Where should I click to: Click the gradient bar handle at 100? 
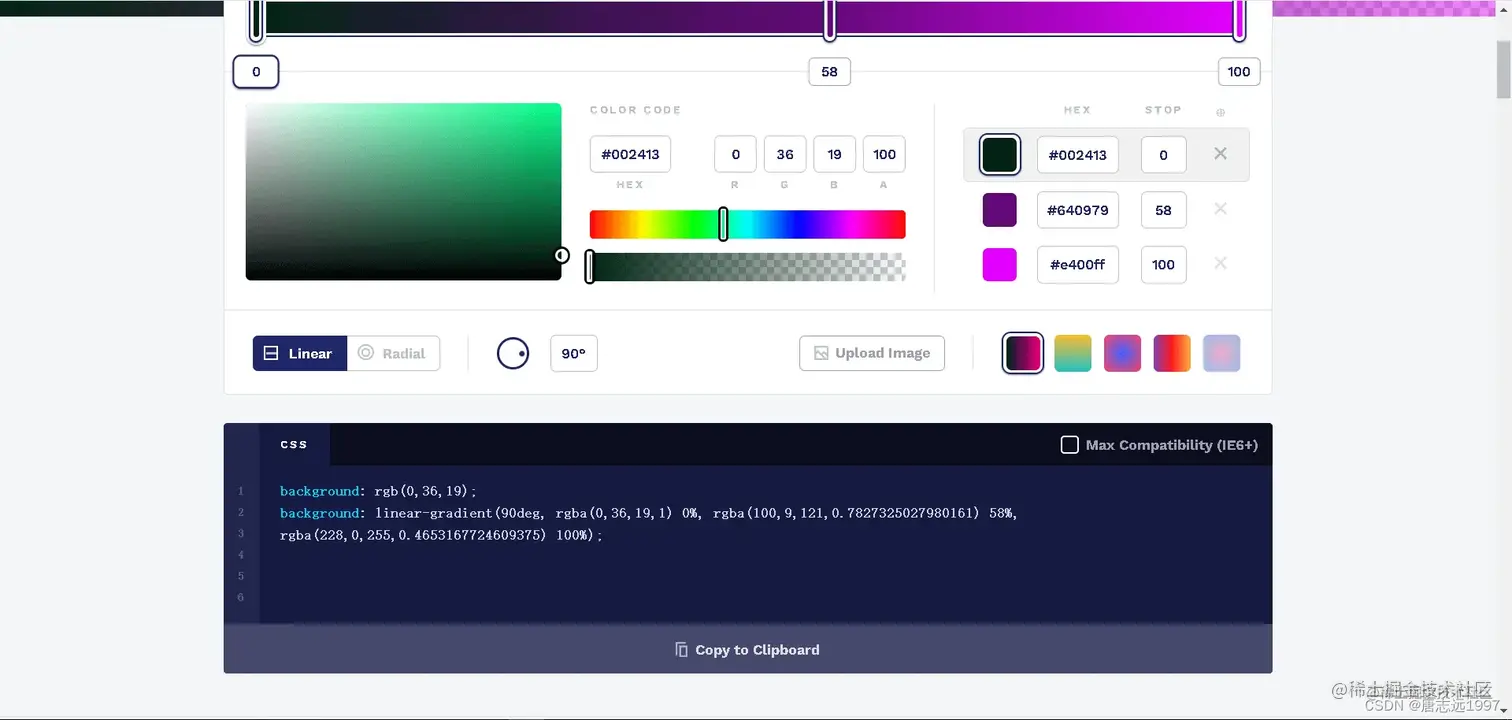[1239, 20]
